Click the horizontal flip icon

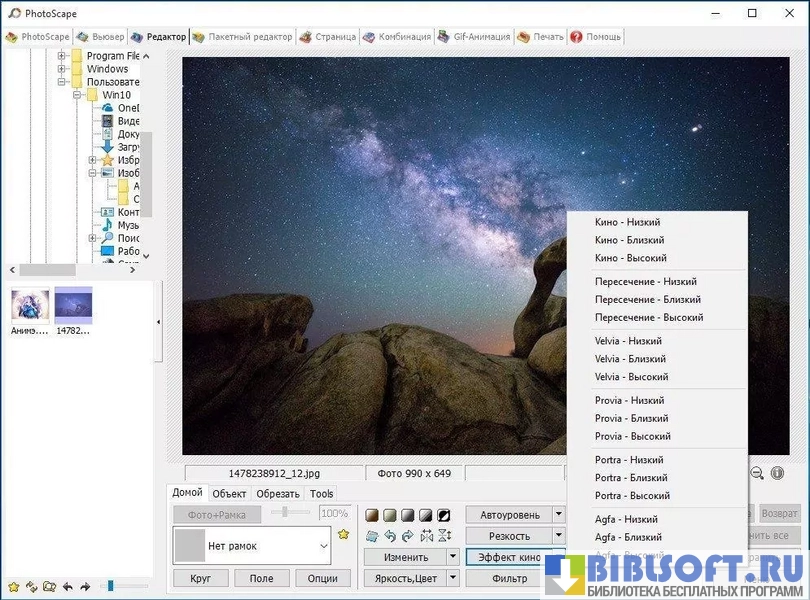pyautogui.click(x=427, y=537)
